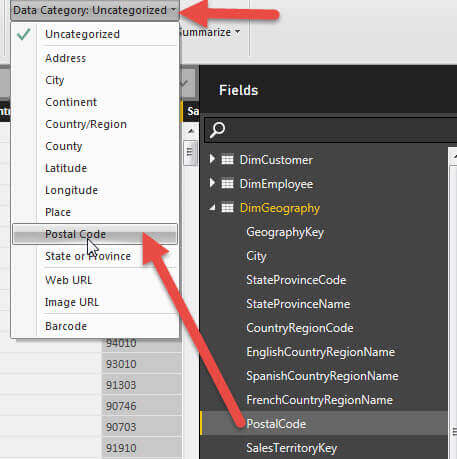Pick Latitude data category

pyautogui.click(x=95, y=168)
